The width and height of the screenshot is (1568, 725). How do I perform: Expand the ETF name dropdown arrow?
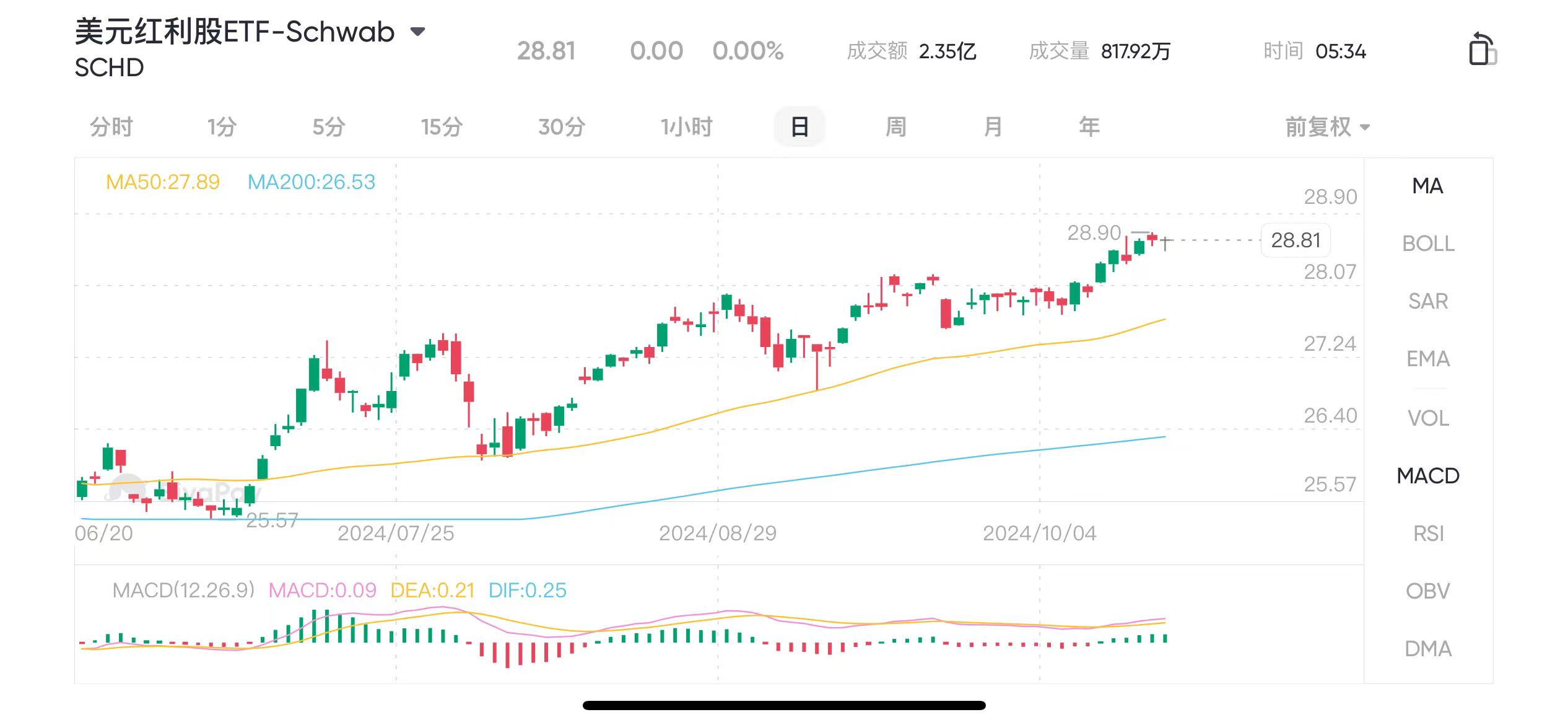click(419, 32)
